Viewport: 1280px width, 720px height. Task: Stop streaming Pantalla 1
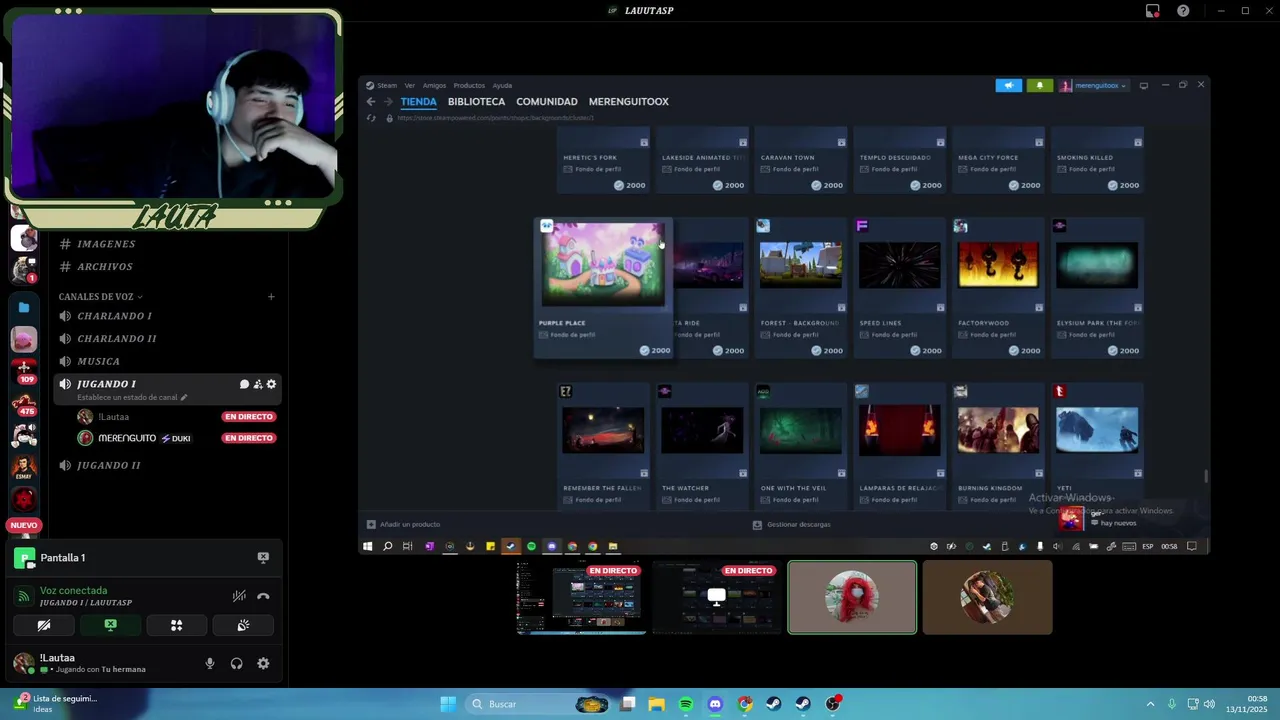pyautogui.click(x=263, y=558)
